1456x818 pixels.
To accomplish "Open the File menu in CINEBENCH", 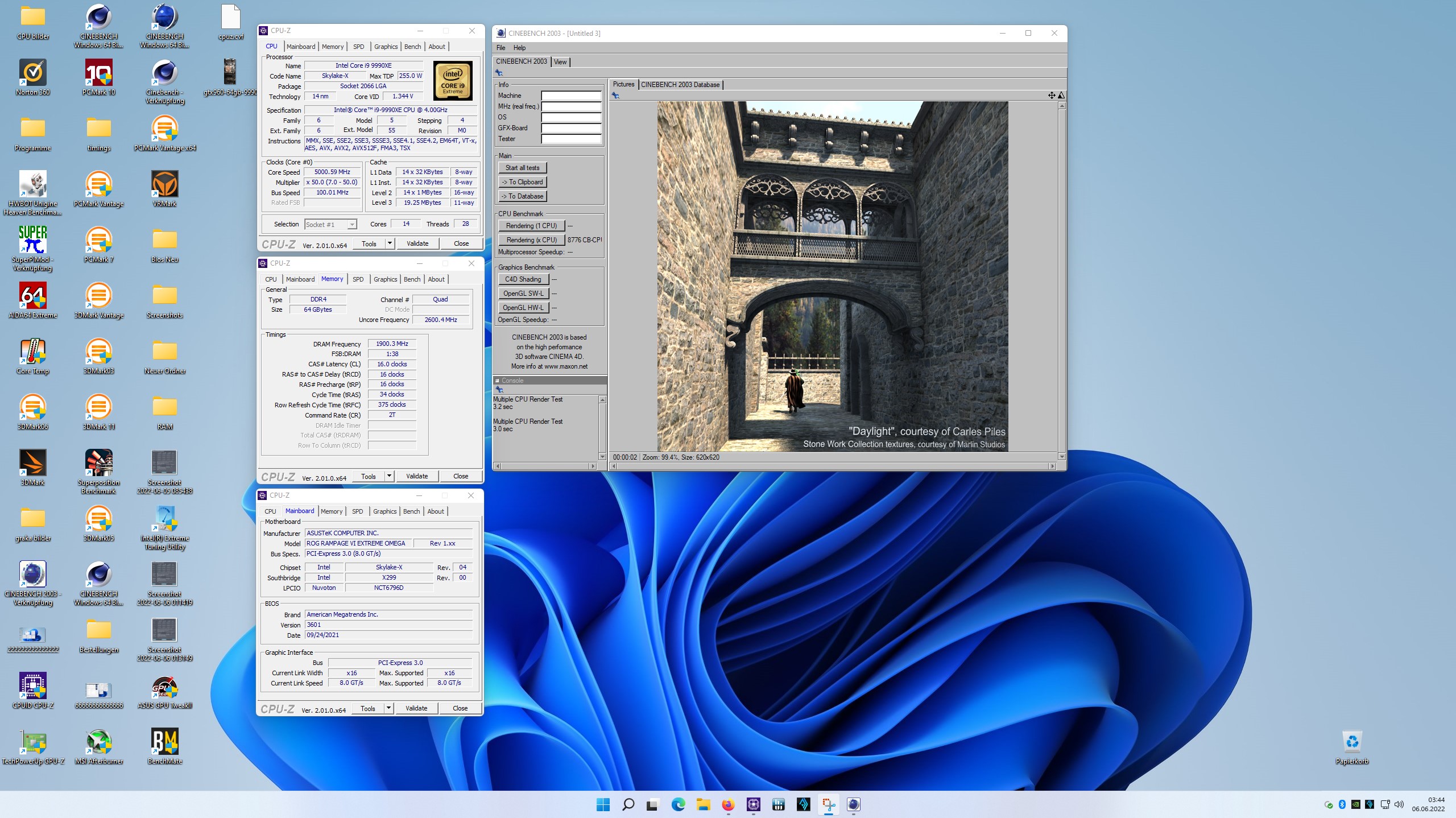I will [500, 48].
